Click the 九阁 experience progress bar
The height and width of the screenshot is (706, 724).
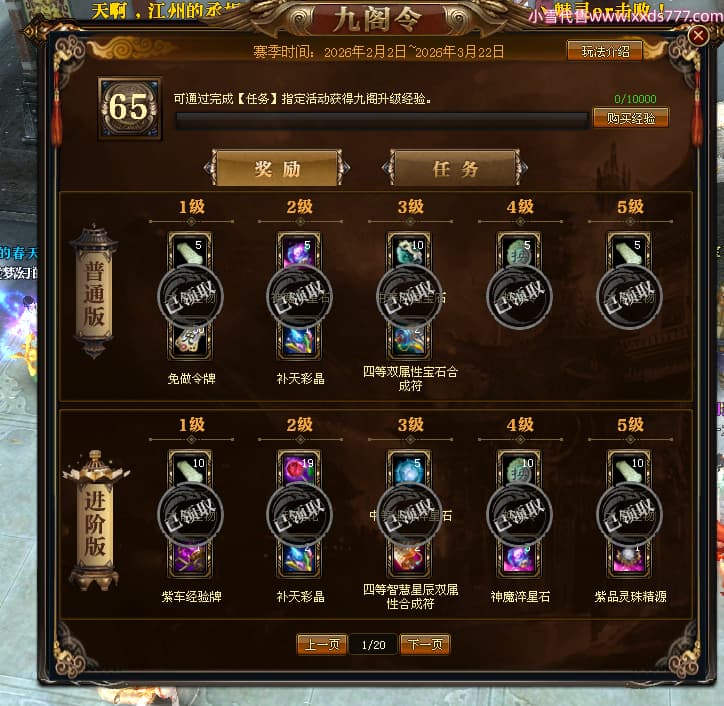click(x=381, y=121)
